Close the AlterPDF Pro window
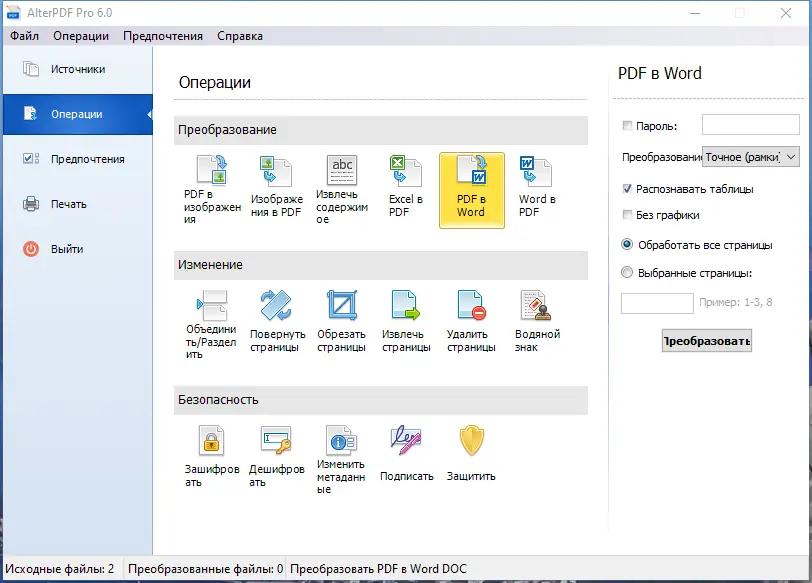The width and height of the screenshot is (812, 583). point(786,13)
